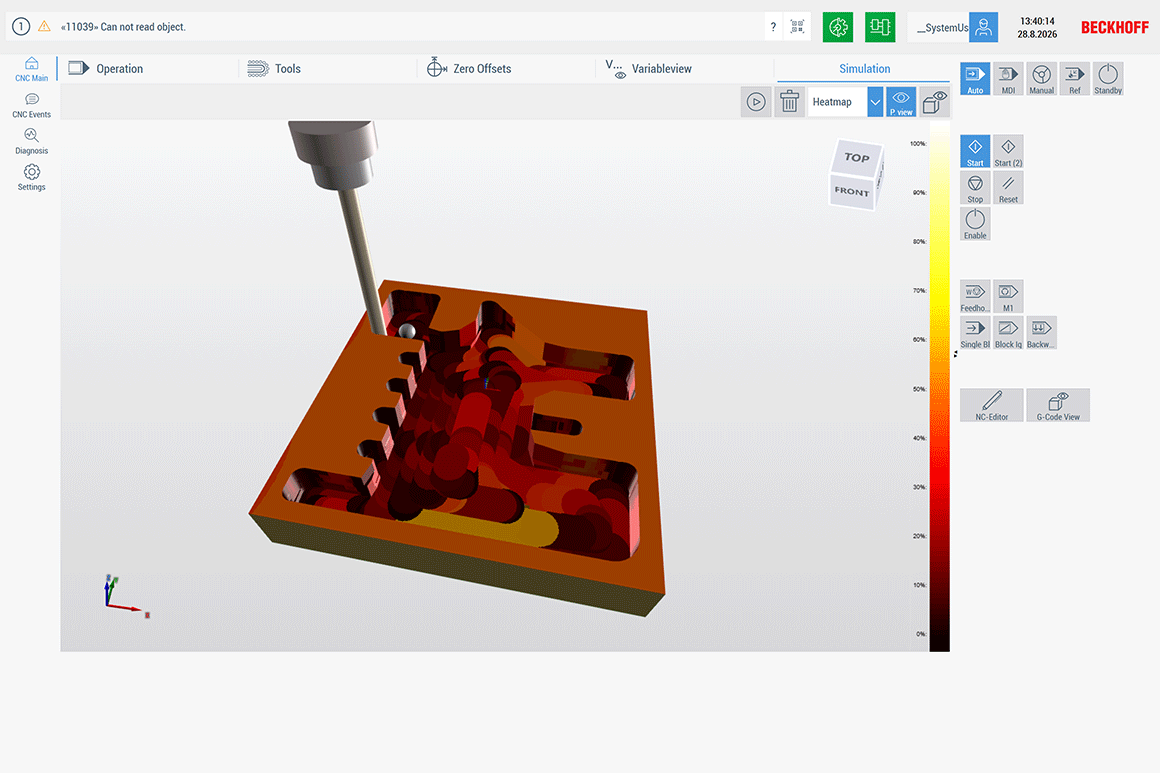Click the Beckhoff logo
The image size is (1160, 773).
coord(1114,27)
